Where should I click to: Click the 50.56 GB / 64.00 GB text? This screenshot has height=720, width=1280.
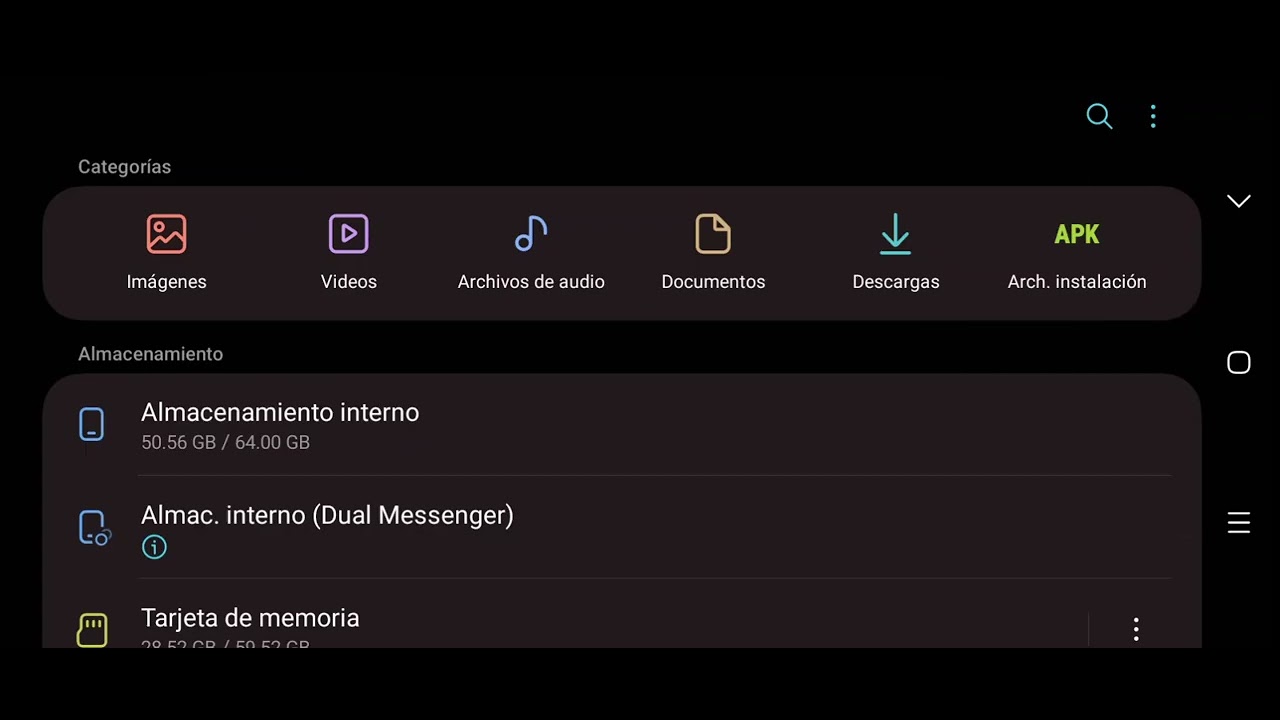(x=225, y=442)
